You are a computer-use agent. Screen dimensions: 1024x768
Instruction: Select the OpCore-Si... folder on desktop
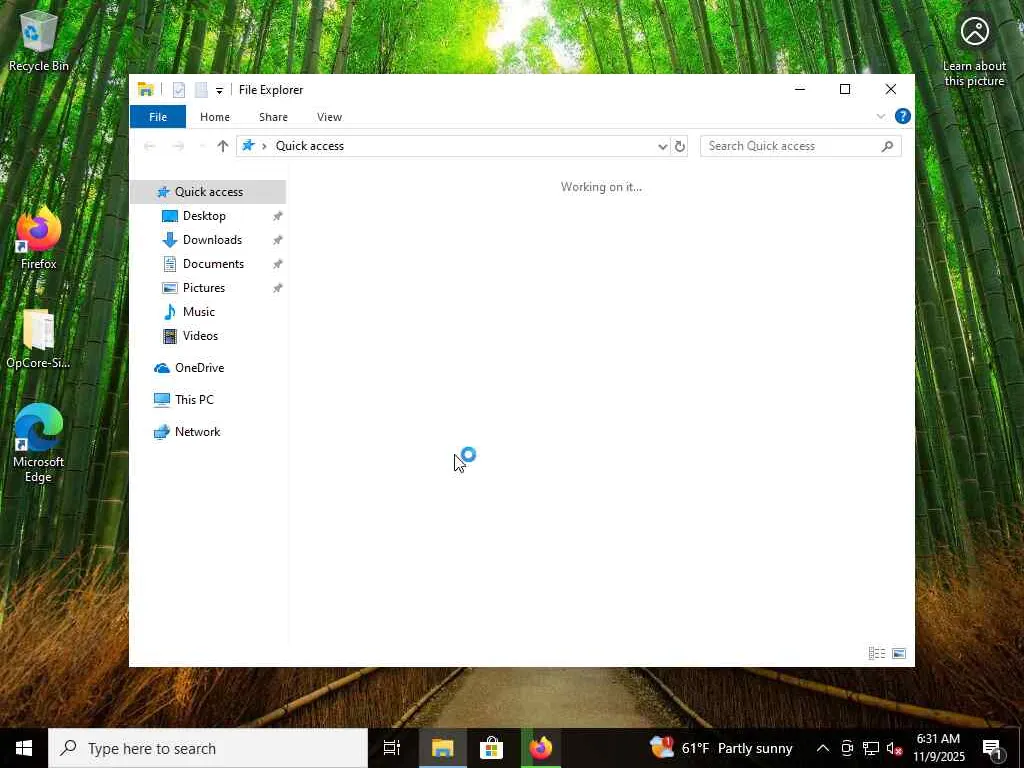[39, 339]
